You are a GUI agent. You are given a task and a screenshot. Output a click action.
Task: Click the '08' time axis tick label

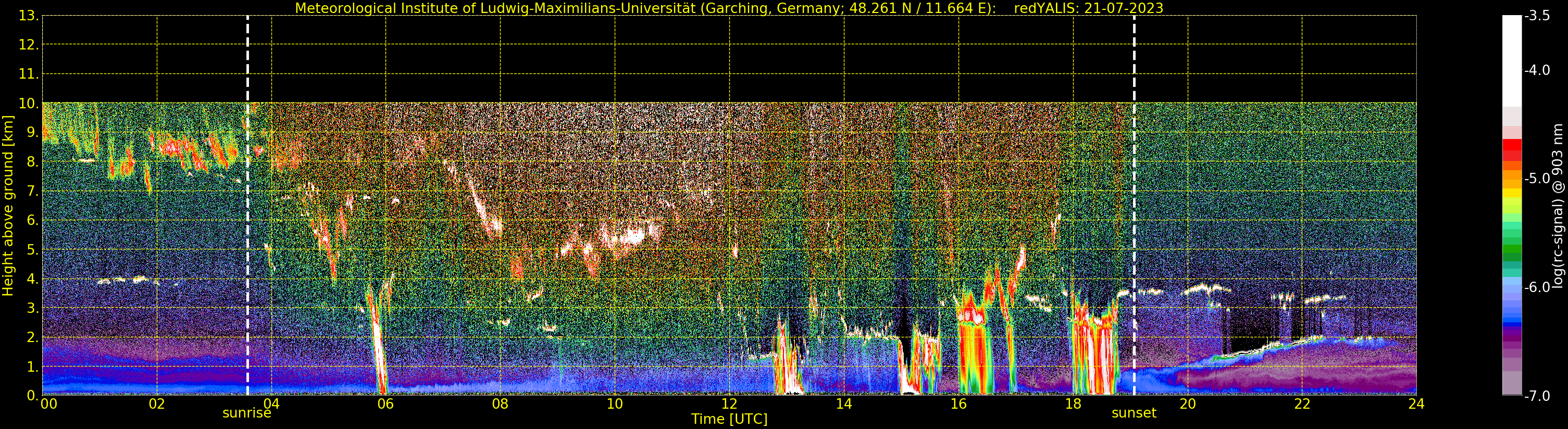coord(500,404)
